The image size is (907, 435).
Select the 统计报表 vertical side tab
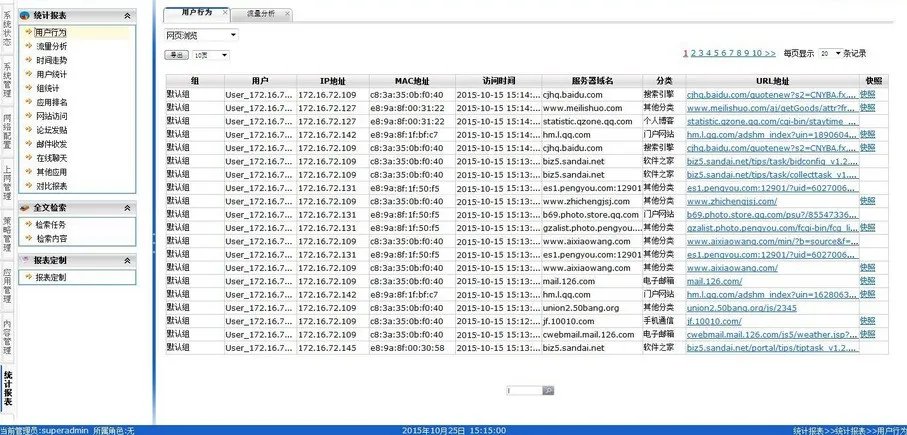7,389
